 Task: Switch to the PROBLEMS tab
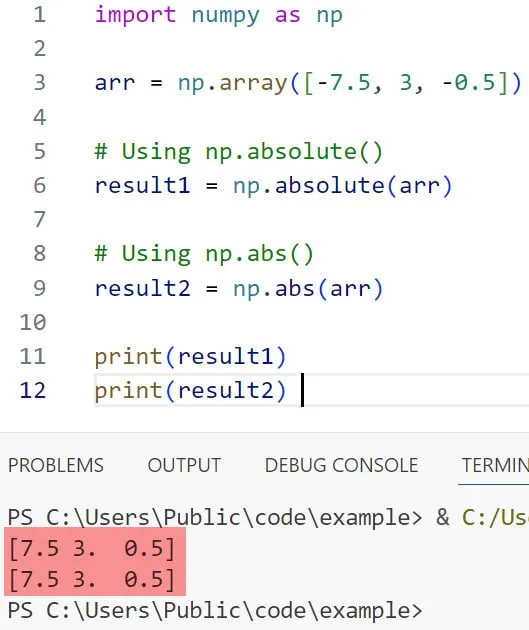tap(56, 465)
